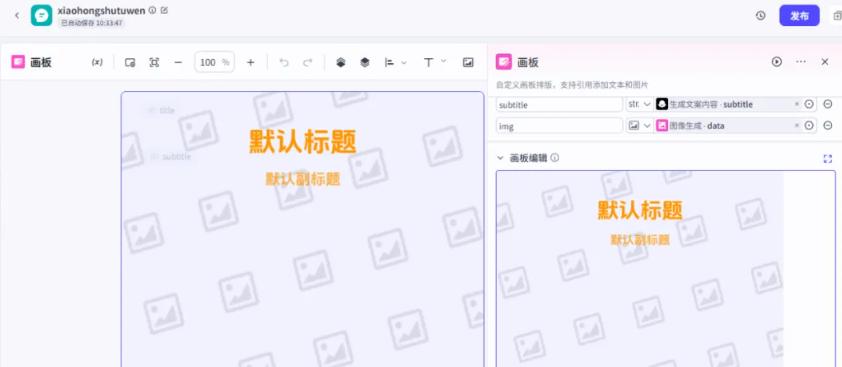The image size is (842, 367).
Task: Click the canvas size settings icon
Action: (x=130, y=62)
